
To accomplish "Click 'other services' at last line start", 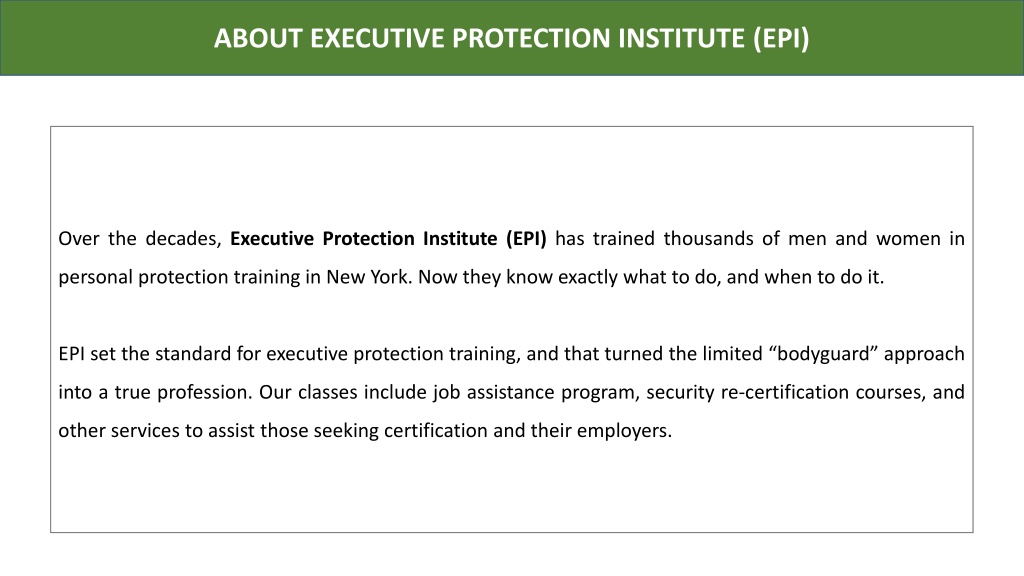I will pyautogui.click(x=119, y=431).
